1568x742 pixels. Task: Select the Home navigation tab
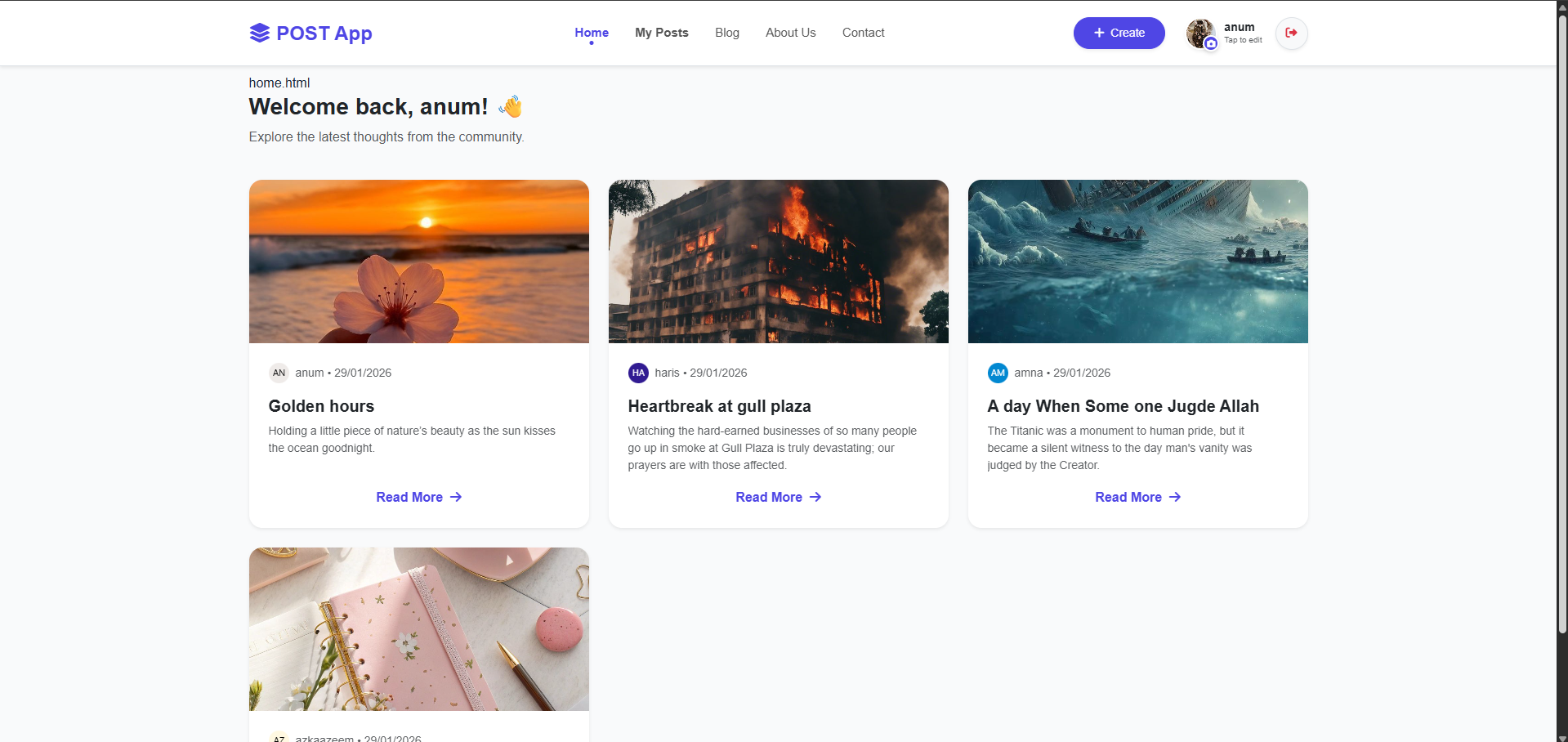[591, 33]
